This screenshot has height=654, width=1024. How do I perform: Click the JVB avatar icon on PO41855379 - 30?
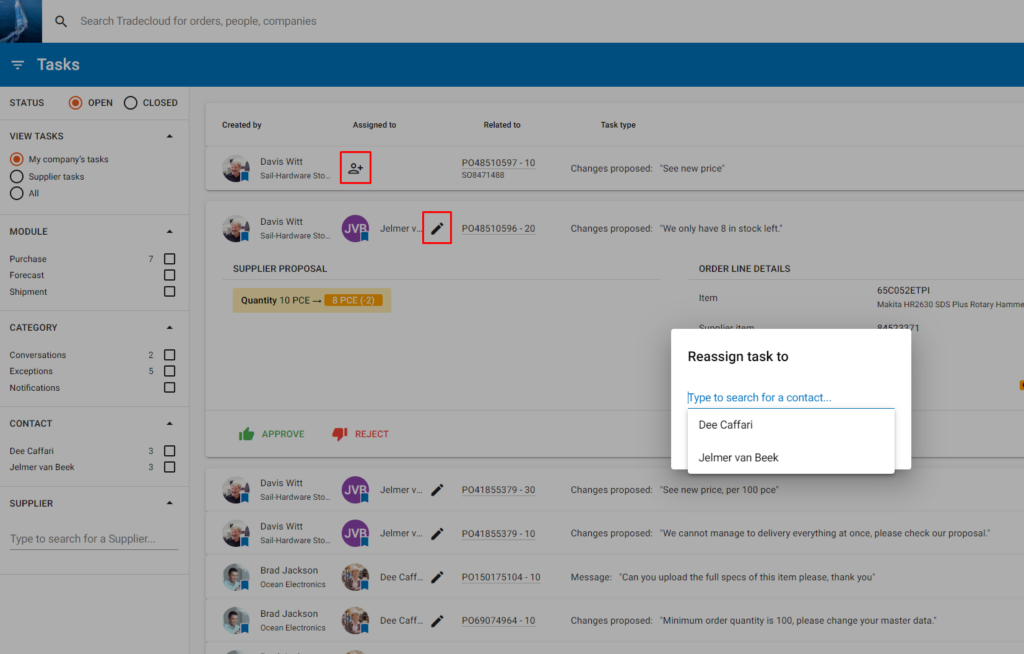tap(355, 489)
